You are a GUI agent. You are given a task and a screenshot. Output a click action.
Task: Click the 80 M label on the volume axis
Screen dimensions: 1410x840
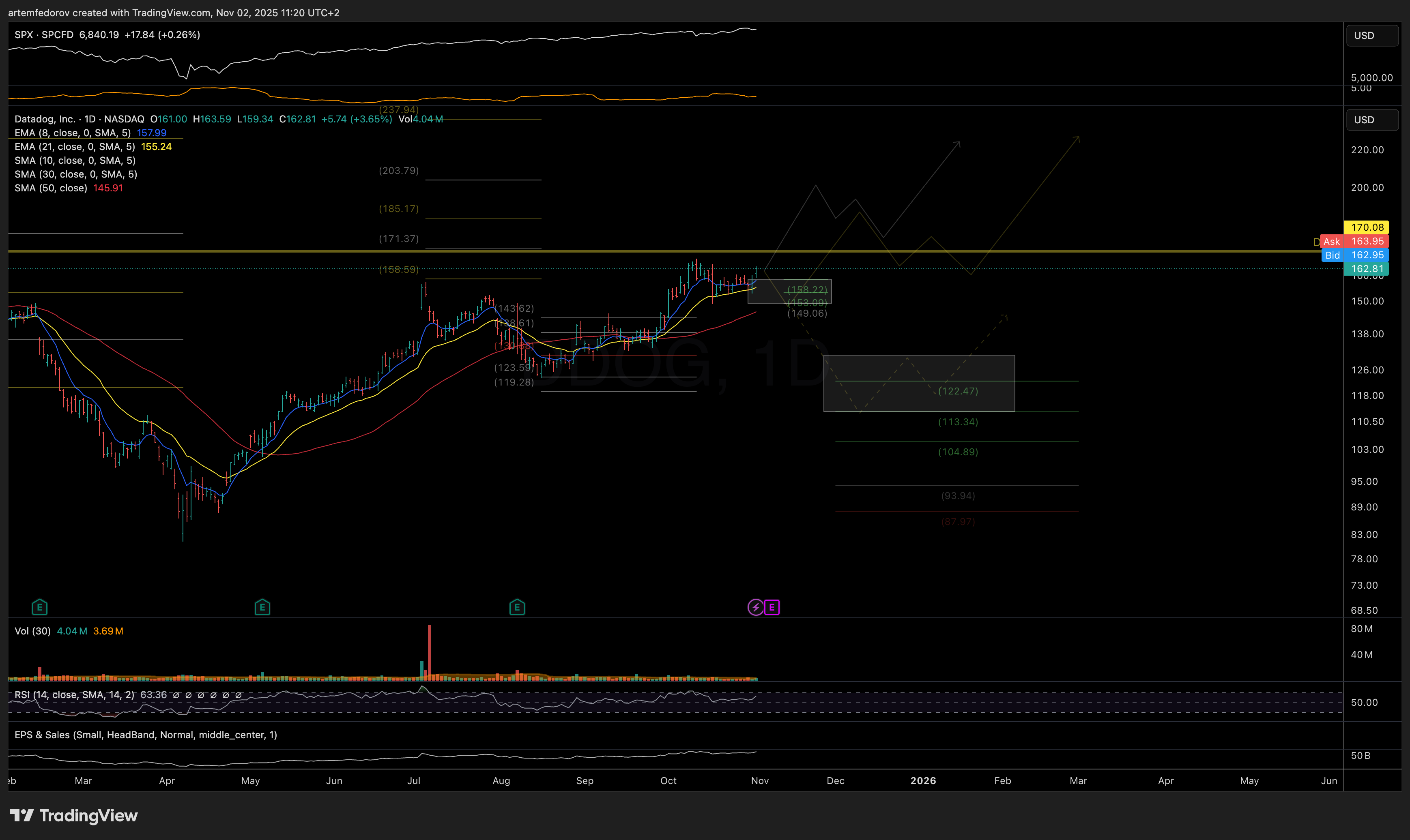1361,629
